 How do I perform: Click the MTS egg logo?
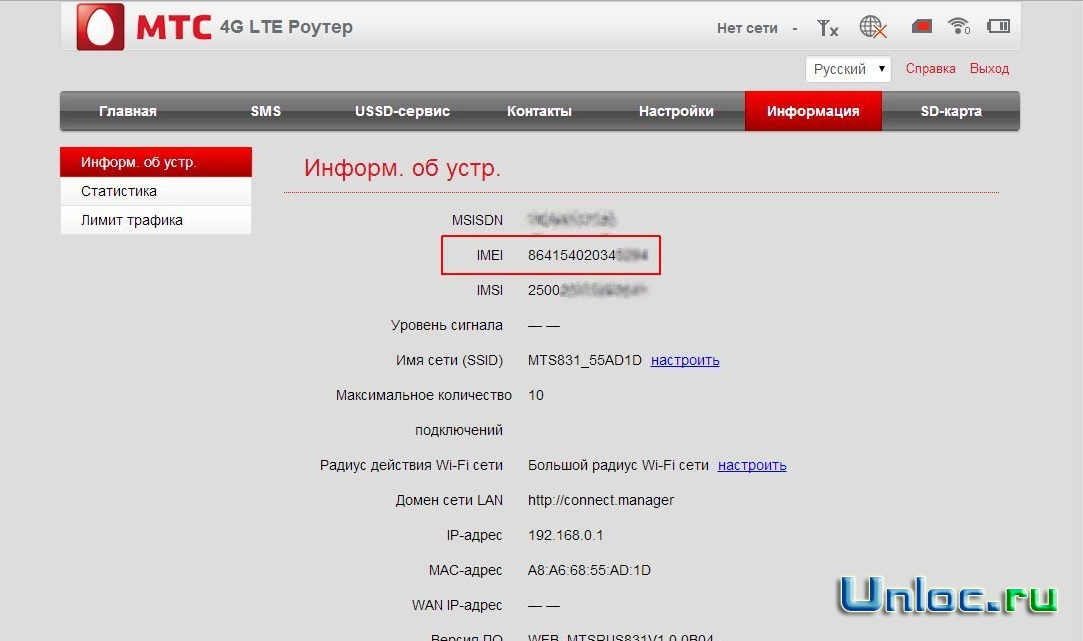point(100,26)
